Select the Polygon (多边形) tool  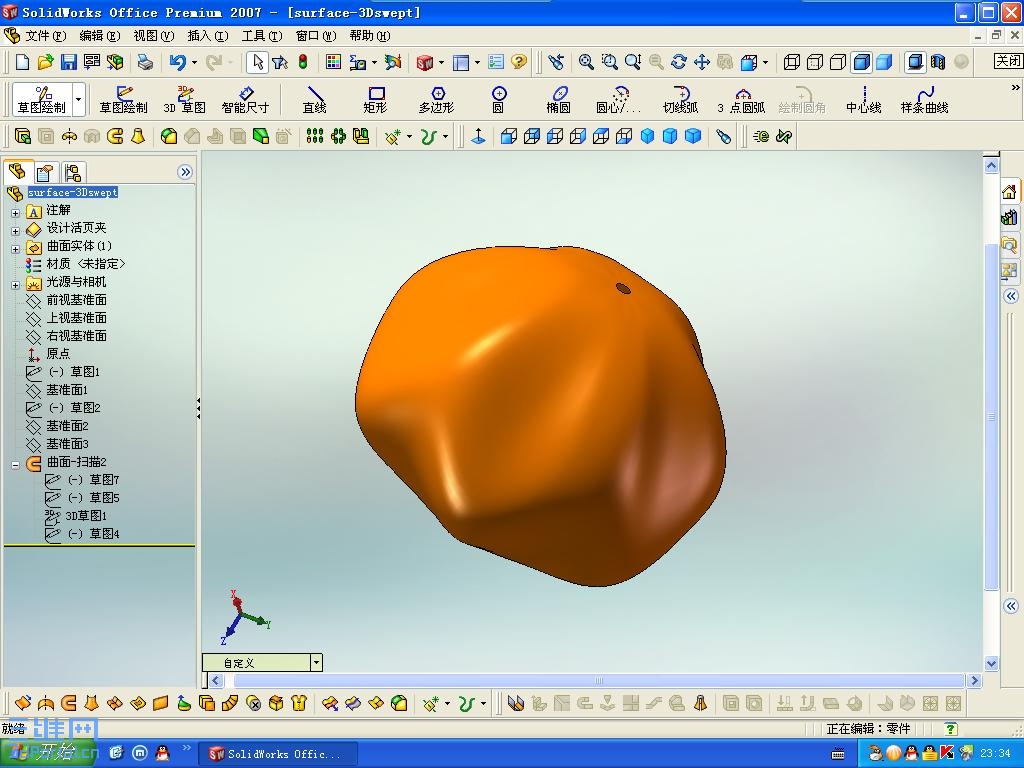click(436, 100)
